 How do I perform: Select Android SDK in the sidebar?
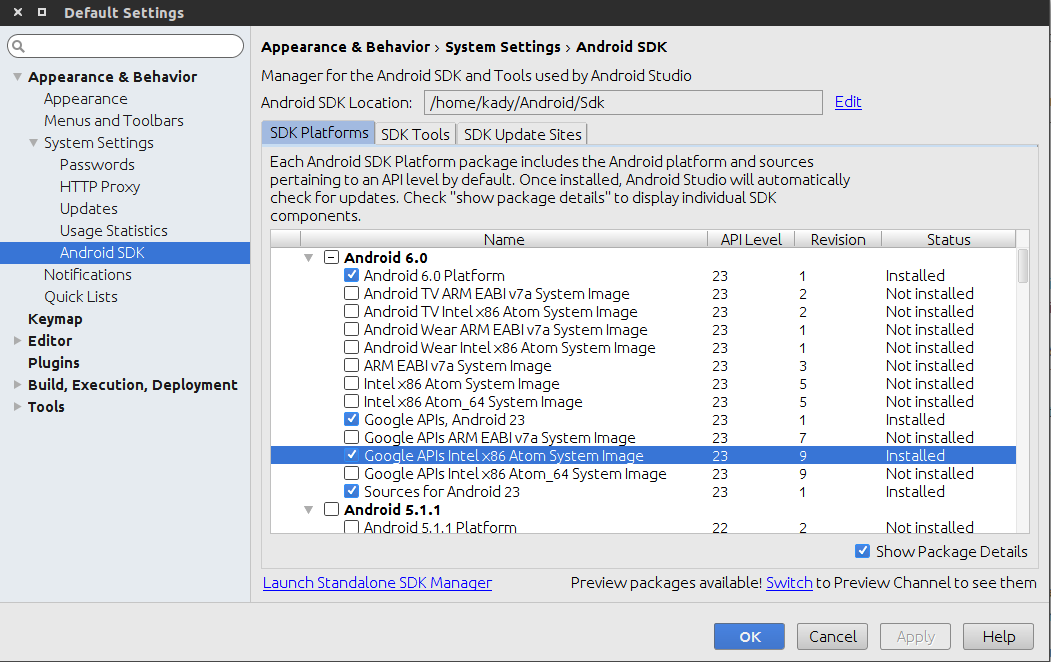(x=125, y=253)
